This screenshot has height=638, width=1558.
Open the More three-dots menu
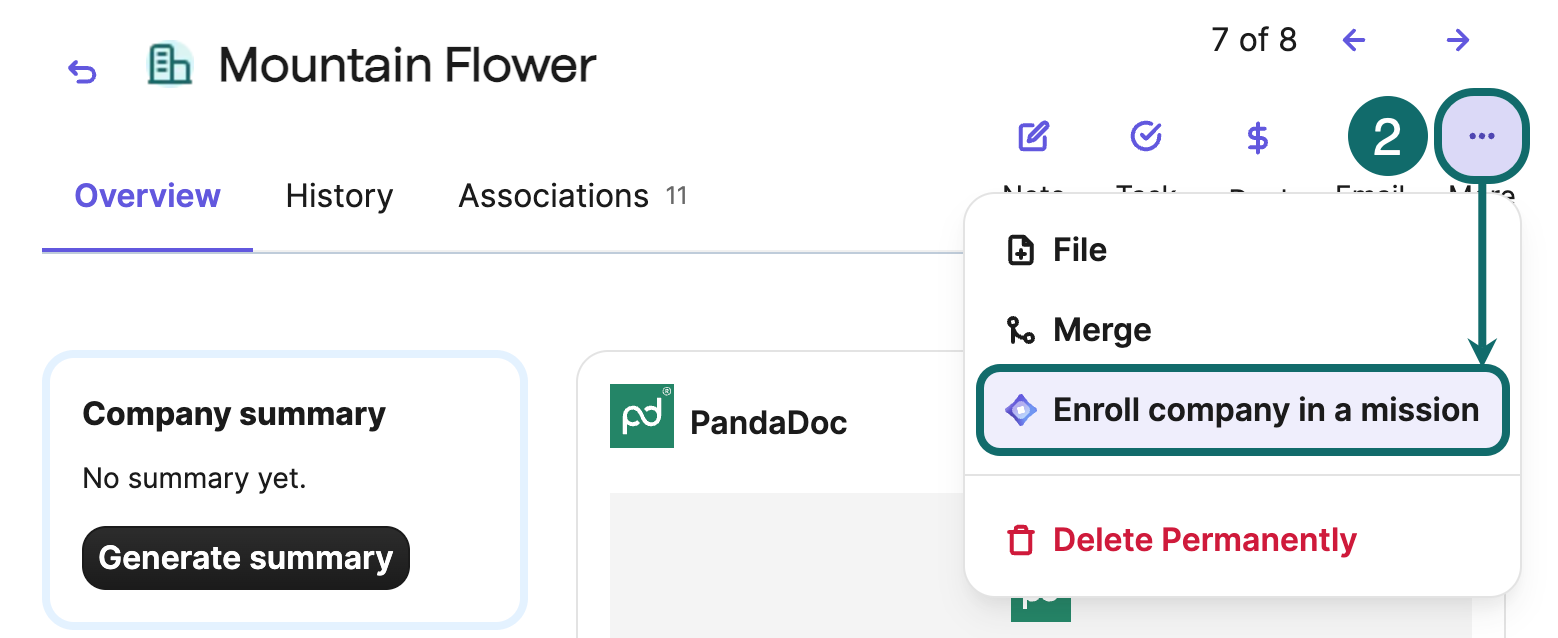pyautogui.click(x=1482, y=136)
